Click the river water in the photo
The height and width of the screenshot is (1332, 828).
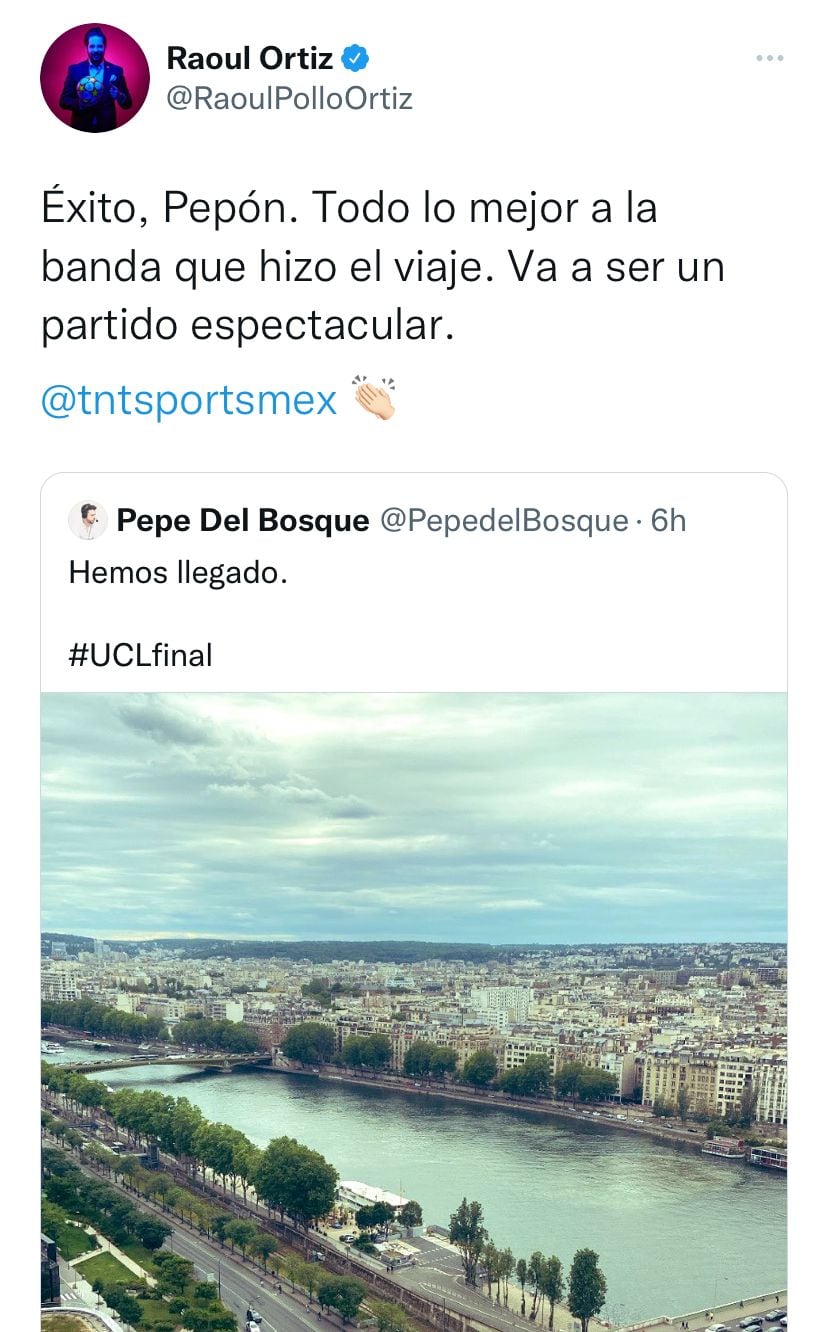(x=560, y=1180)
